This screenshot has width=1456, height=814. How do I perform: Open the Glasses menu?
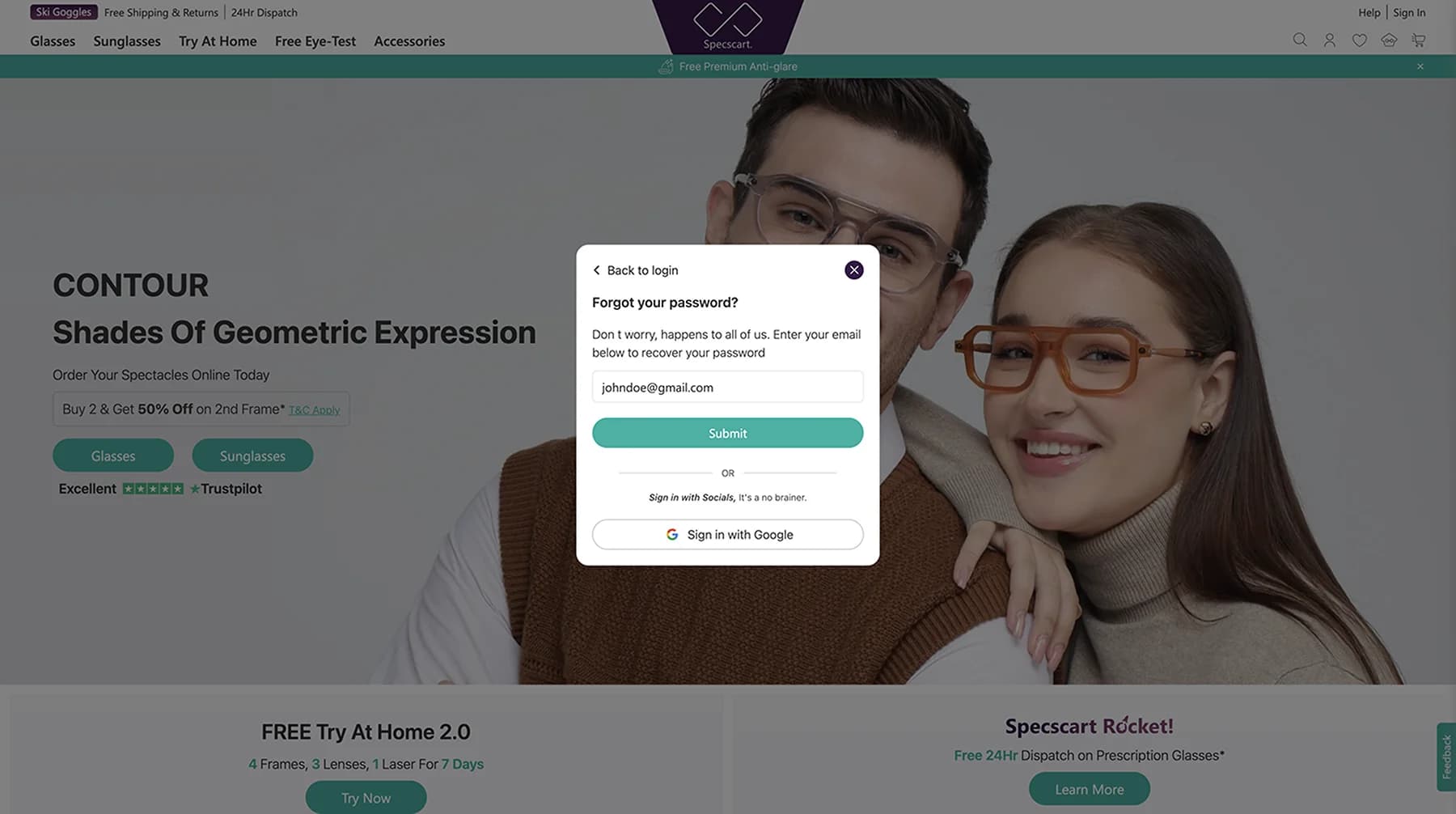pyautogui.click(x=53, y=41)
